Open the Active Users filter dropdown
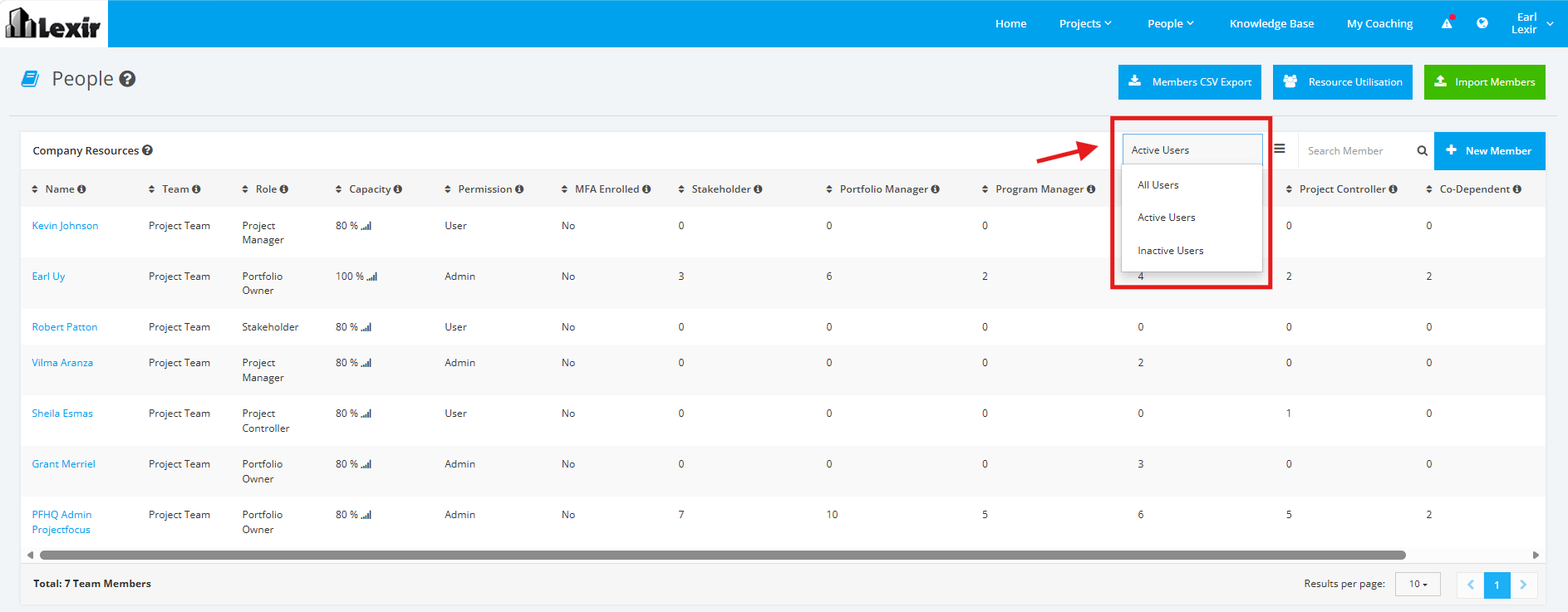1568x612 pixels. 1192,150
